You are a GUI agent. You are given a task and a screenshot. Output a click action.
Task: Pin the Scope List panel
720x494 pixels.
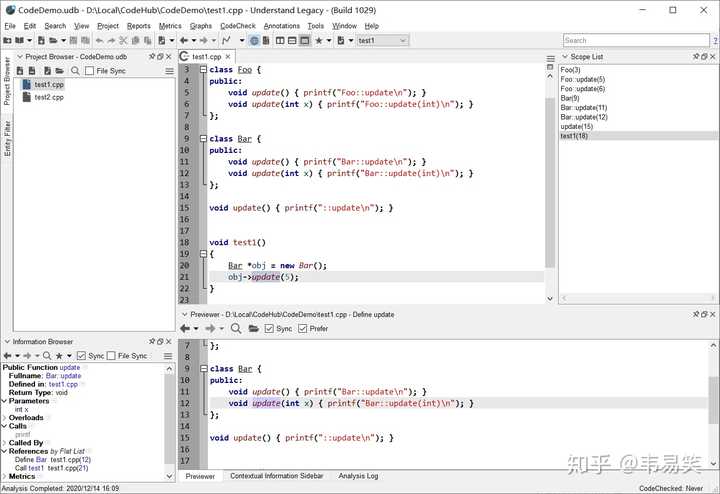(696, 56)
